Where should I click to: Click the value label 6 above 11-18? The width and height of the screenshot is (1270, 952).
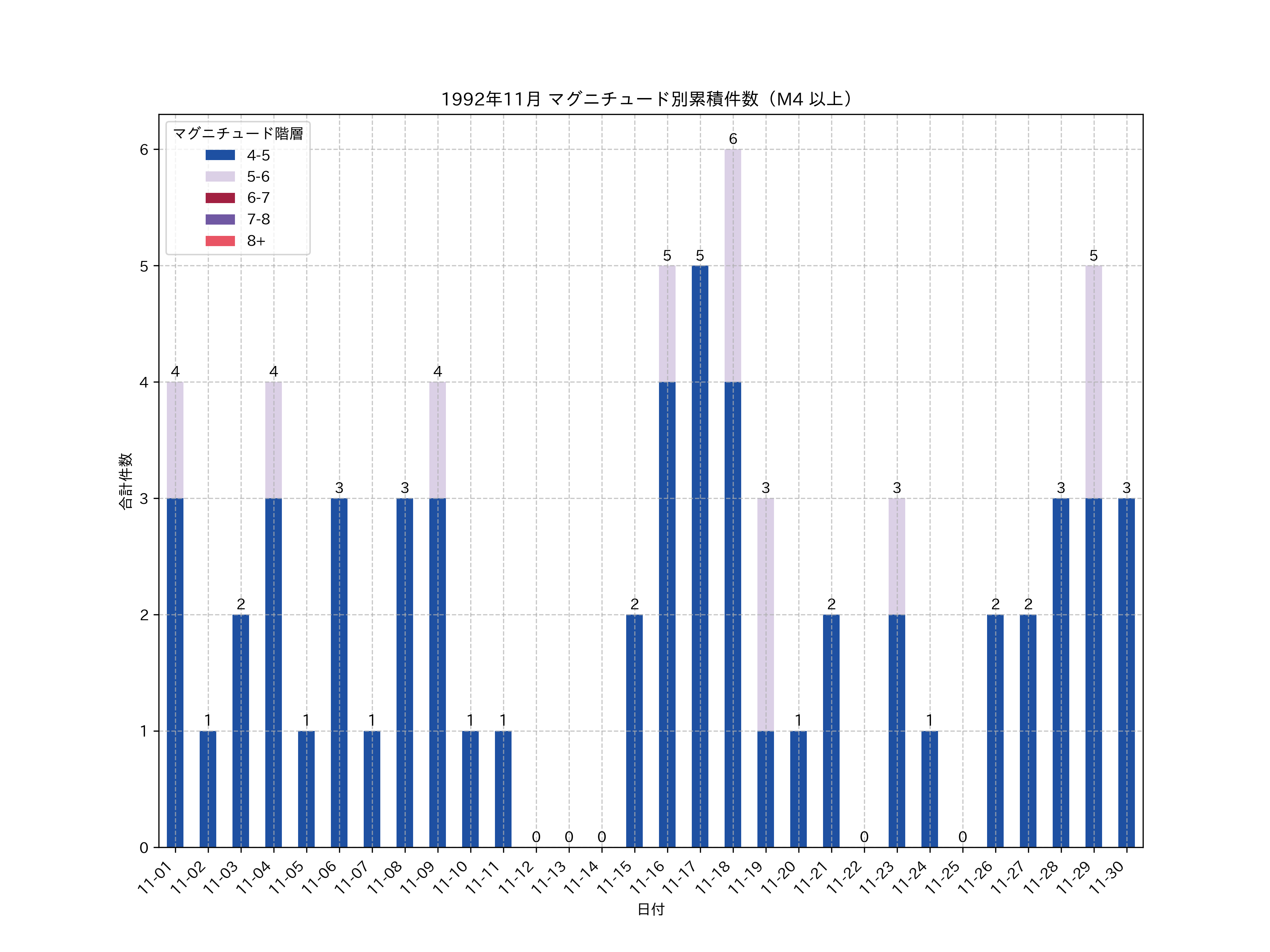coord(733,139)
